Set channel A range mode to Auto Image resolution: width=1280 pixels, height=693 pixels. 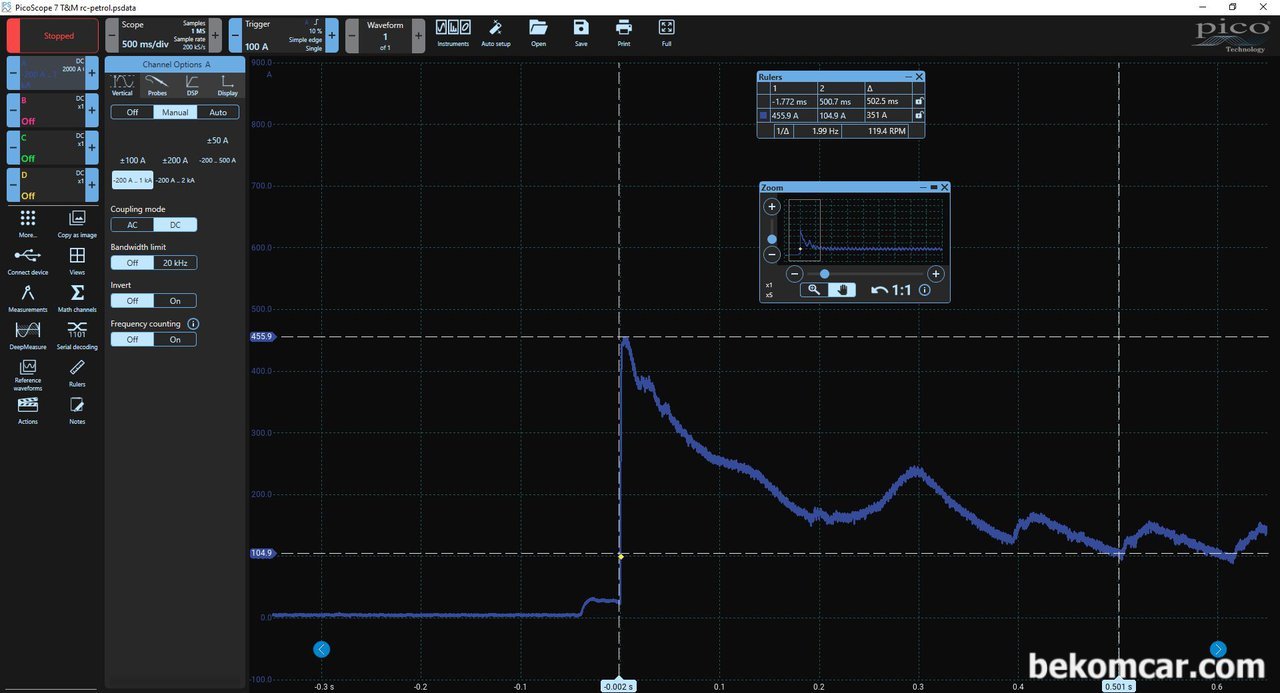pos(218,112)
